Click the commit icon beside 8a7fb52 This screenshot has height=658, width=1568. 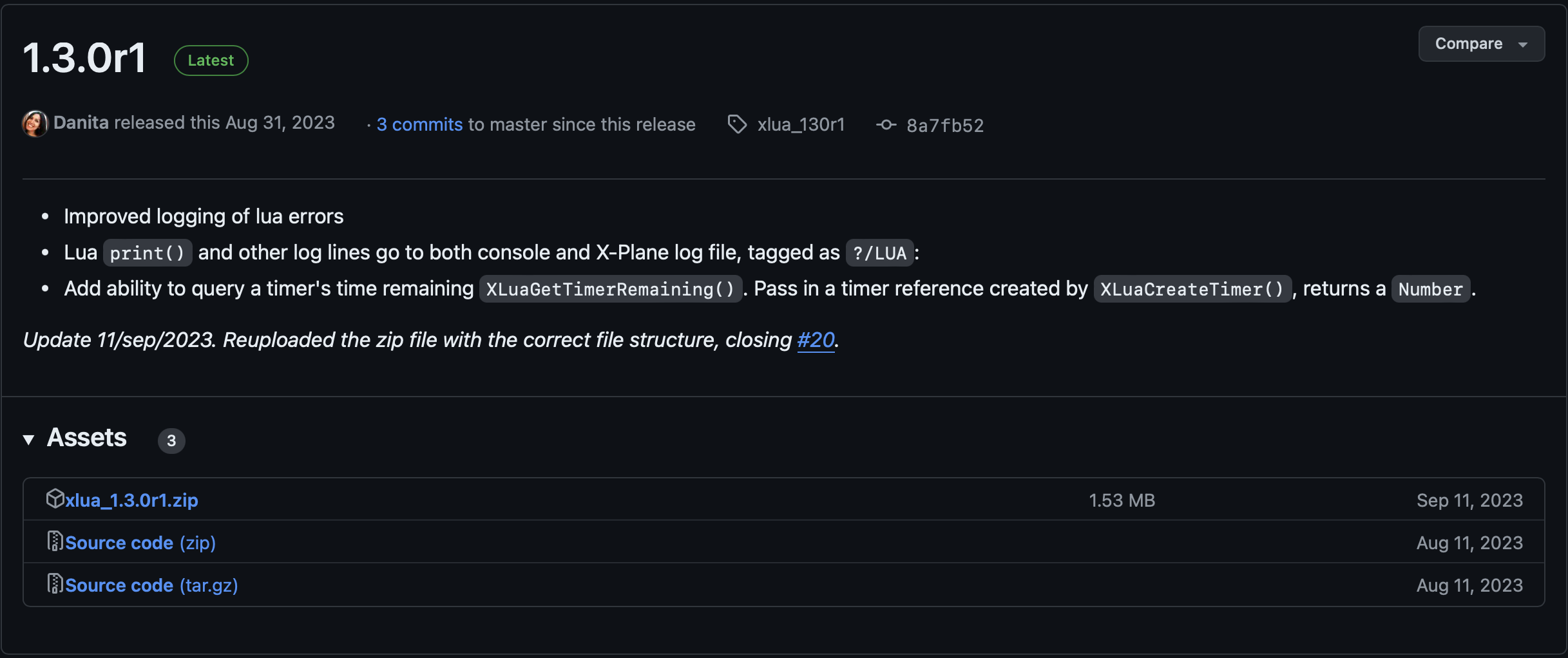(886, 124)
